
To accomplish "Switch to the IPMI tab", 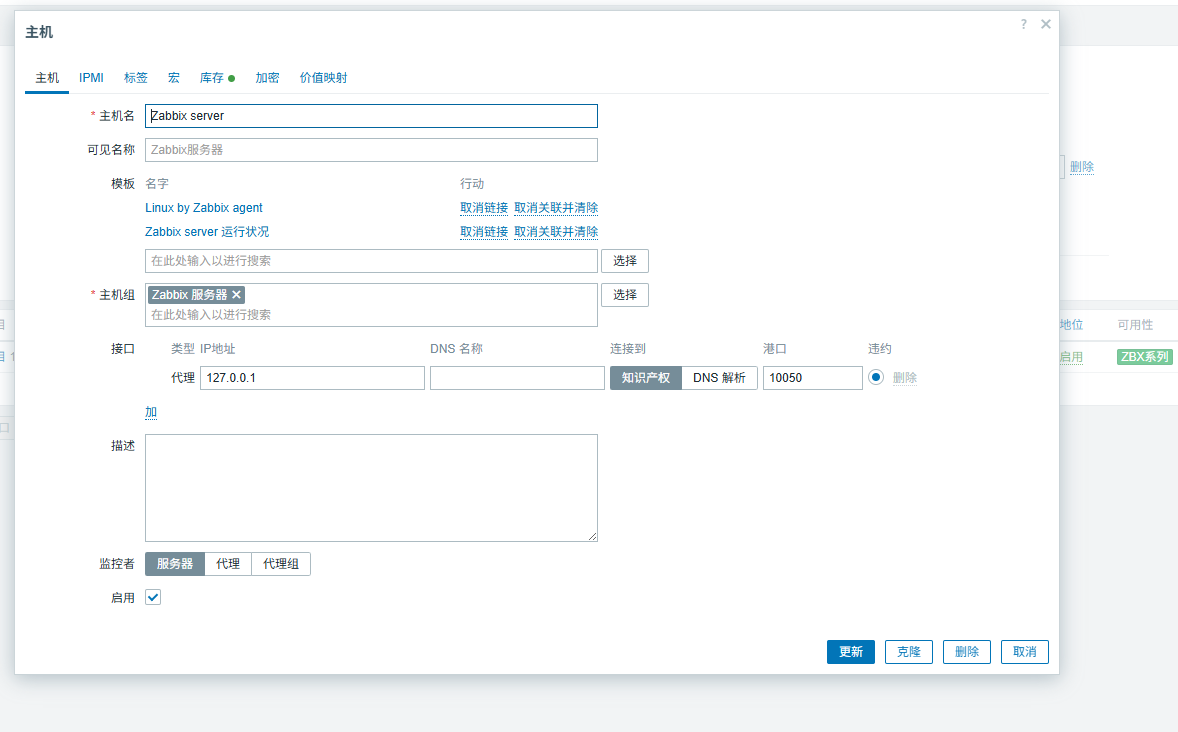I will 92,78.
